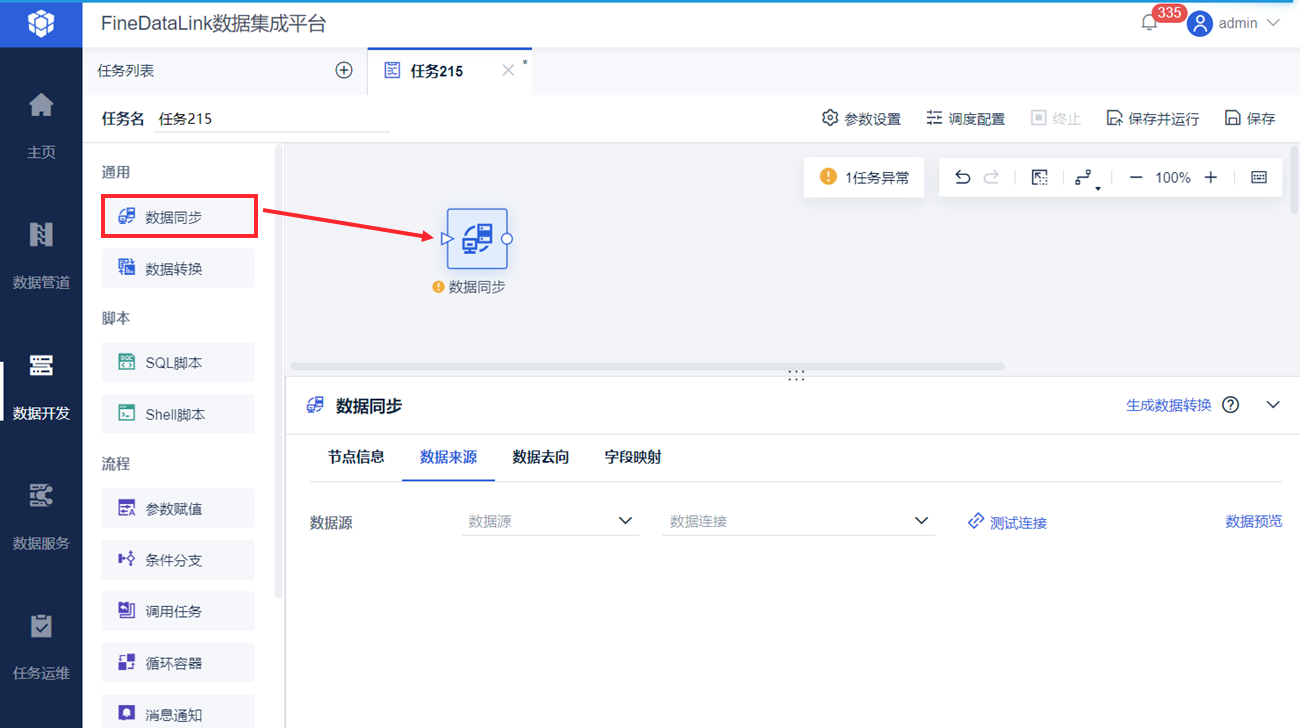Click 保存并运行 to save and run
1300x728 pixels.
pos(1152,119)
